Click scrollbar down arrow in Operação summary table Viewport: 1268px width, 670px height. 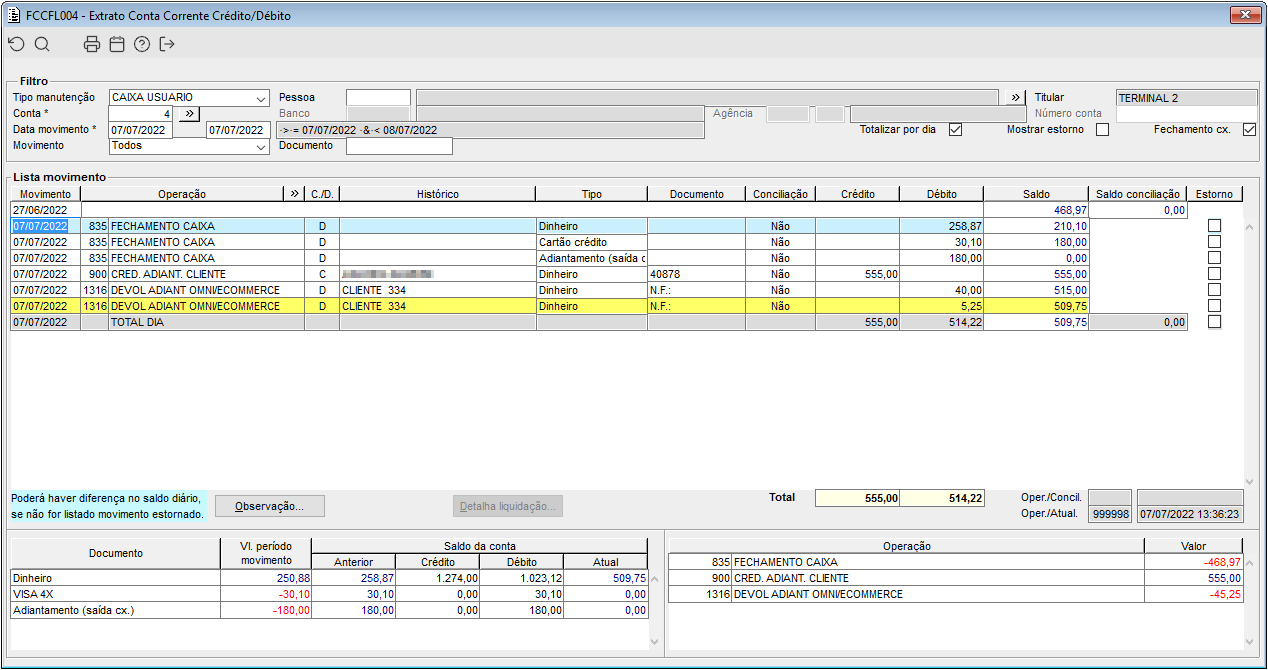pos(1249,641)
